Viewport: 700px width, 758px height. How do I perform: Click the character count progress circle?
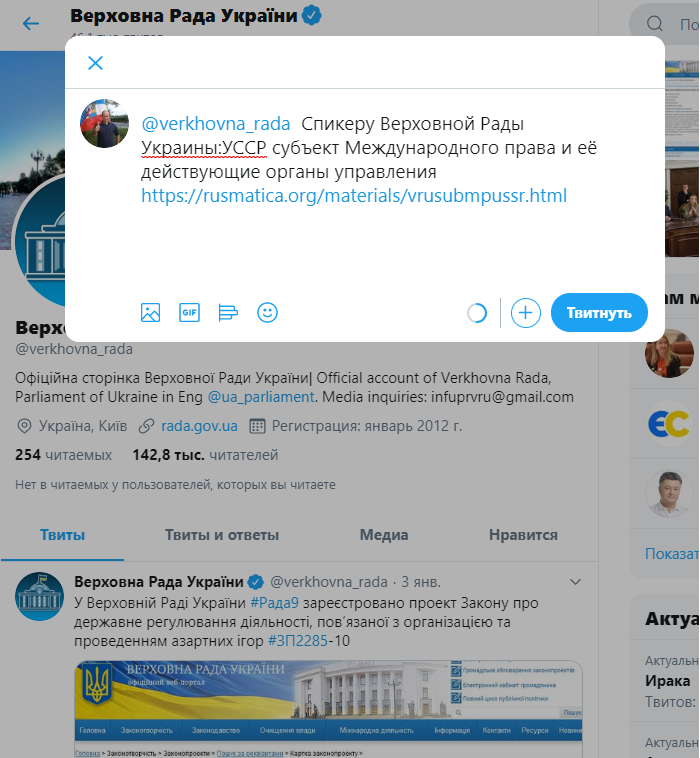pyautogui.click(x=477, y=313)
